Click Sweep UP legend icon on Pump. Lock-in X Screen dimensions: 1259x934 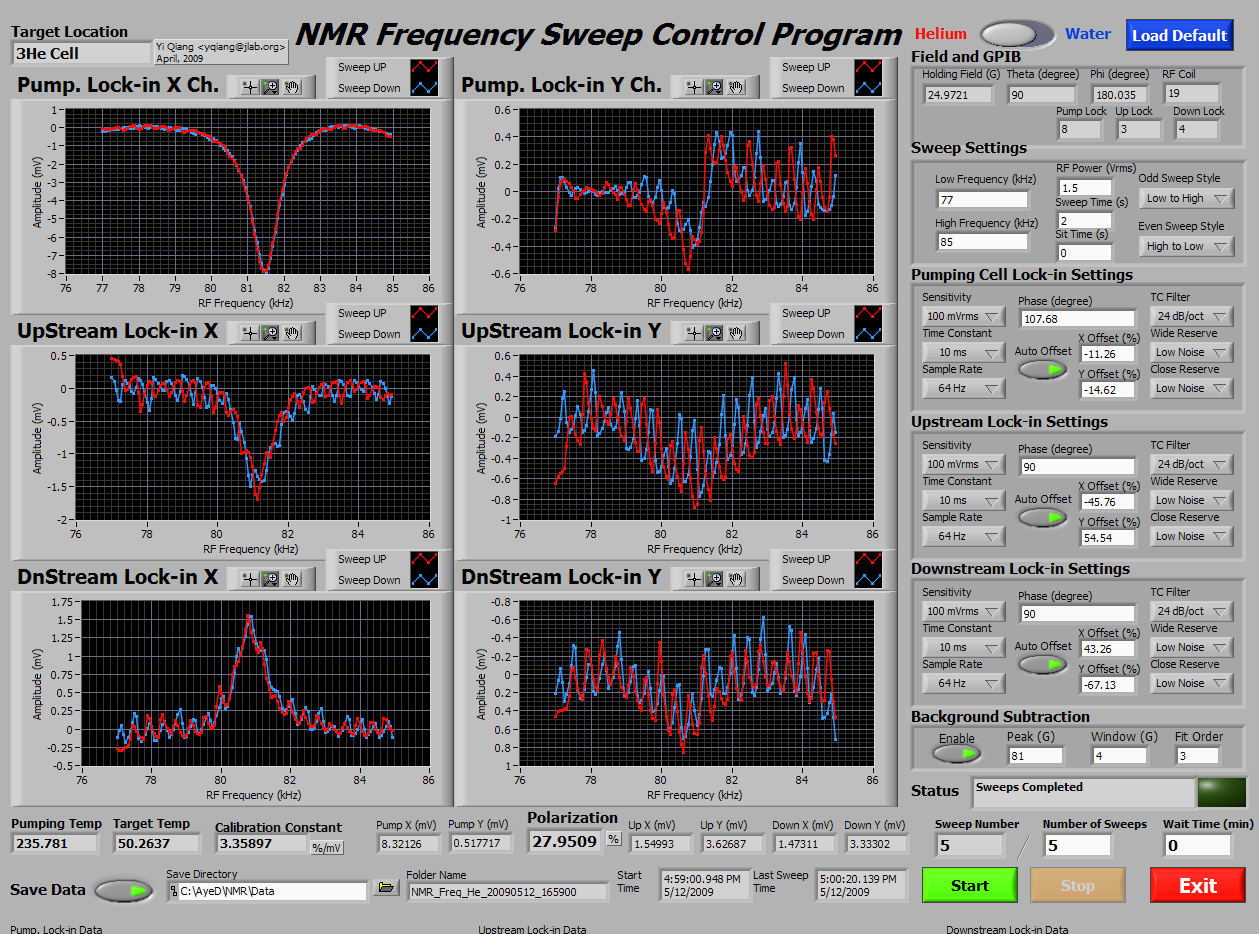(423, 67)
